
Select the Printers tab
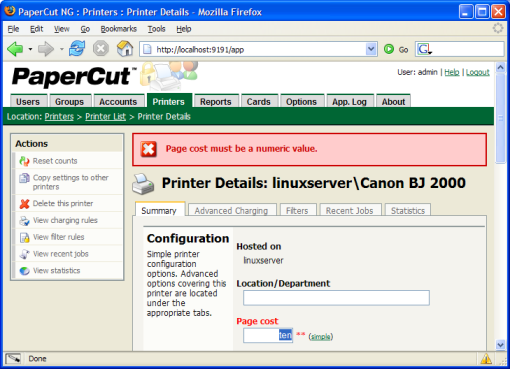(x=169, y=101)
